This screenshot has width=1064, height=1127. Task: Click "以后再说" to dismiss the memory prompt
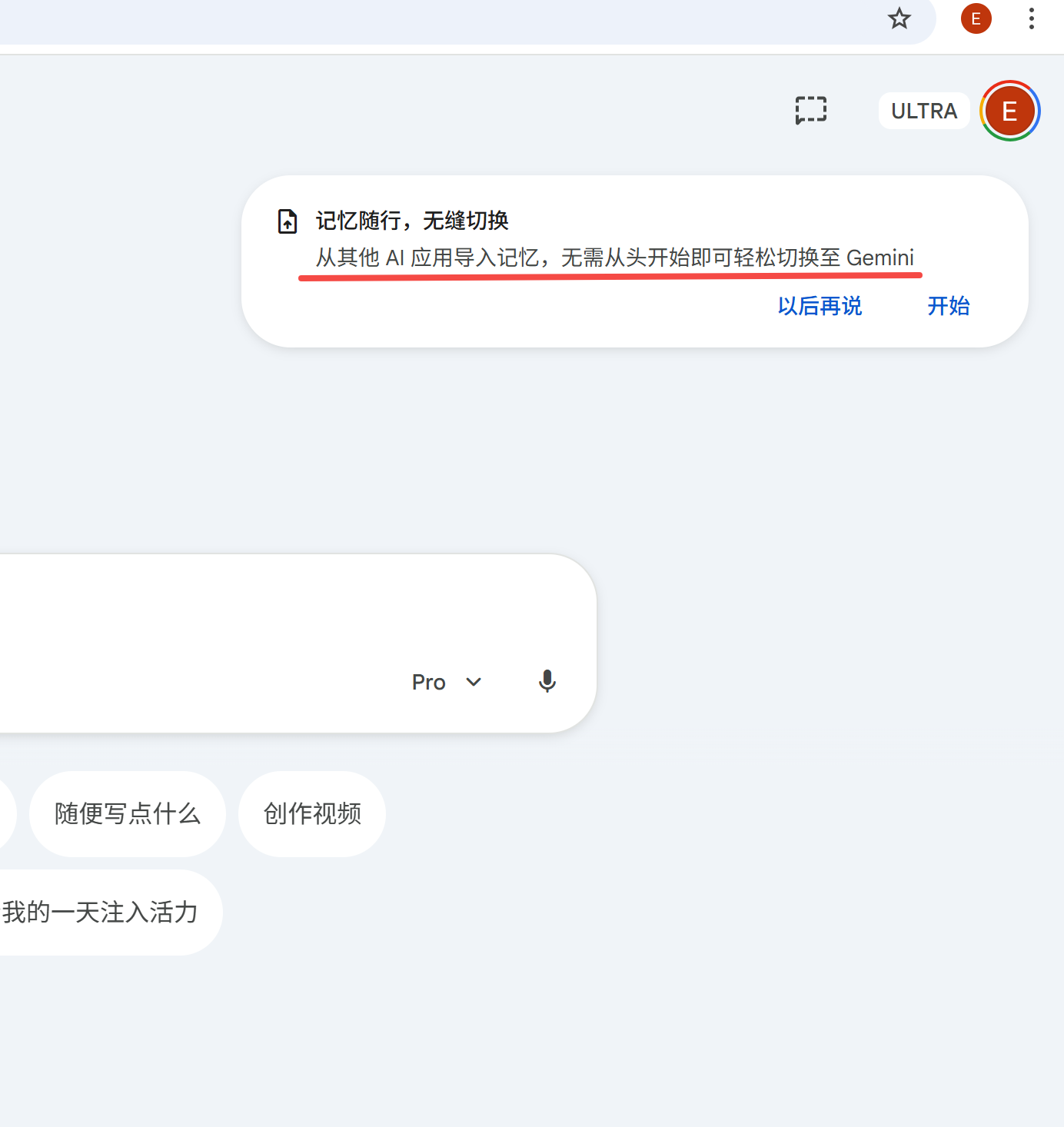click(820, 306)
